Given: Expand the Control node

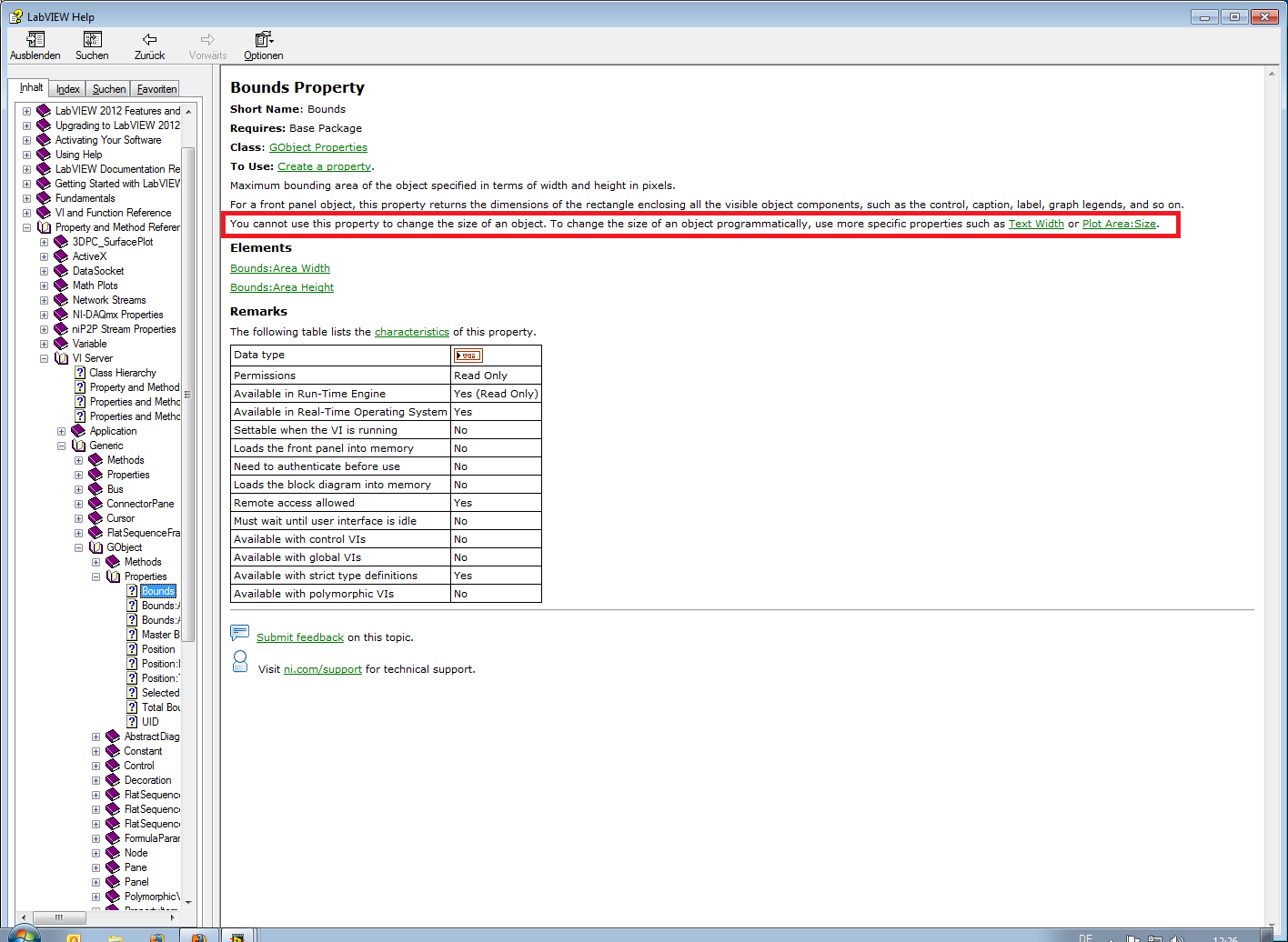Looking at the screenshot, I should (96, 766).
